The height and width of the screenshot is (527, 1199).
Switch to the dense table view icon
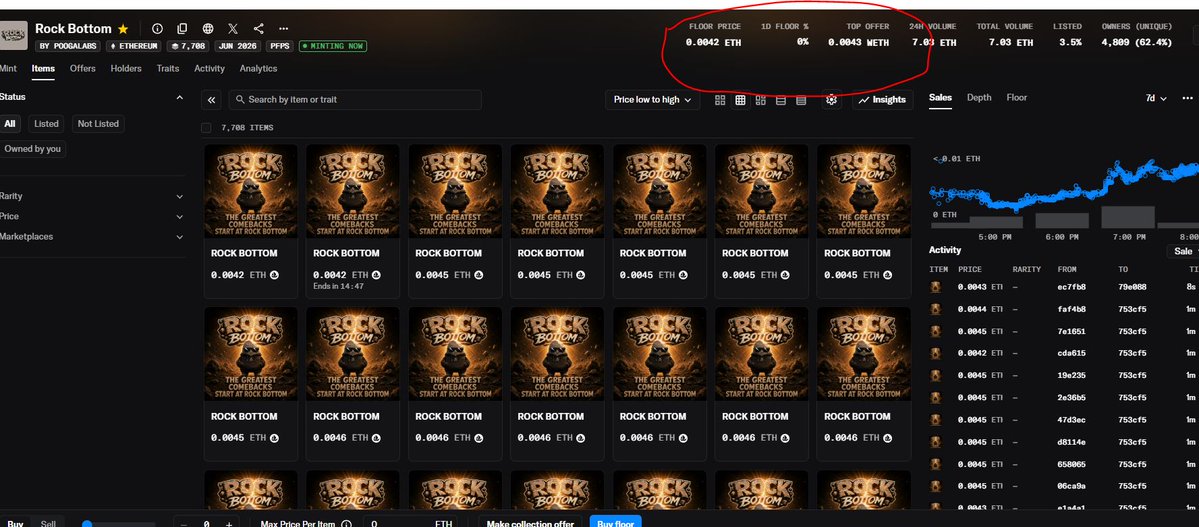pos(801,100)
